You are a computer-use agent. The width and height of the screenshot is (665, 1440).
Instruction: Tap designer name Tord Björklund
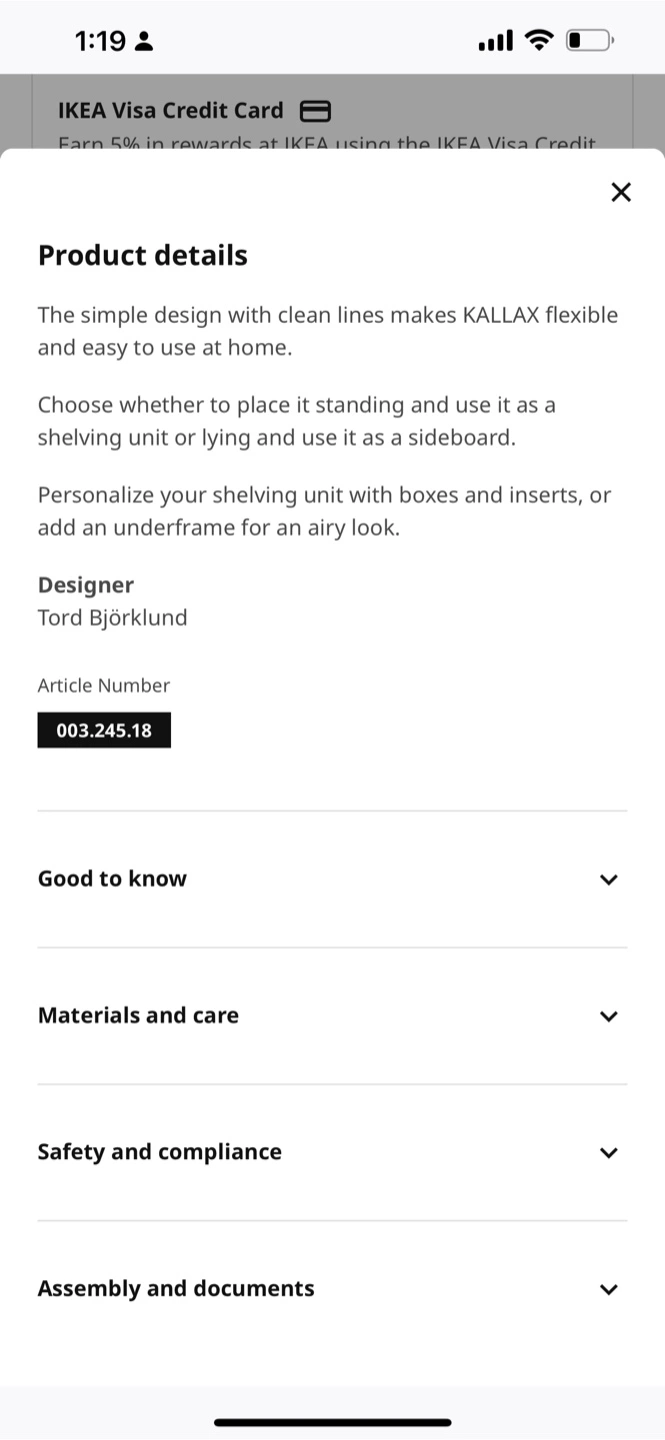(112, 618)
